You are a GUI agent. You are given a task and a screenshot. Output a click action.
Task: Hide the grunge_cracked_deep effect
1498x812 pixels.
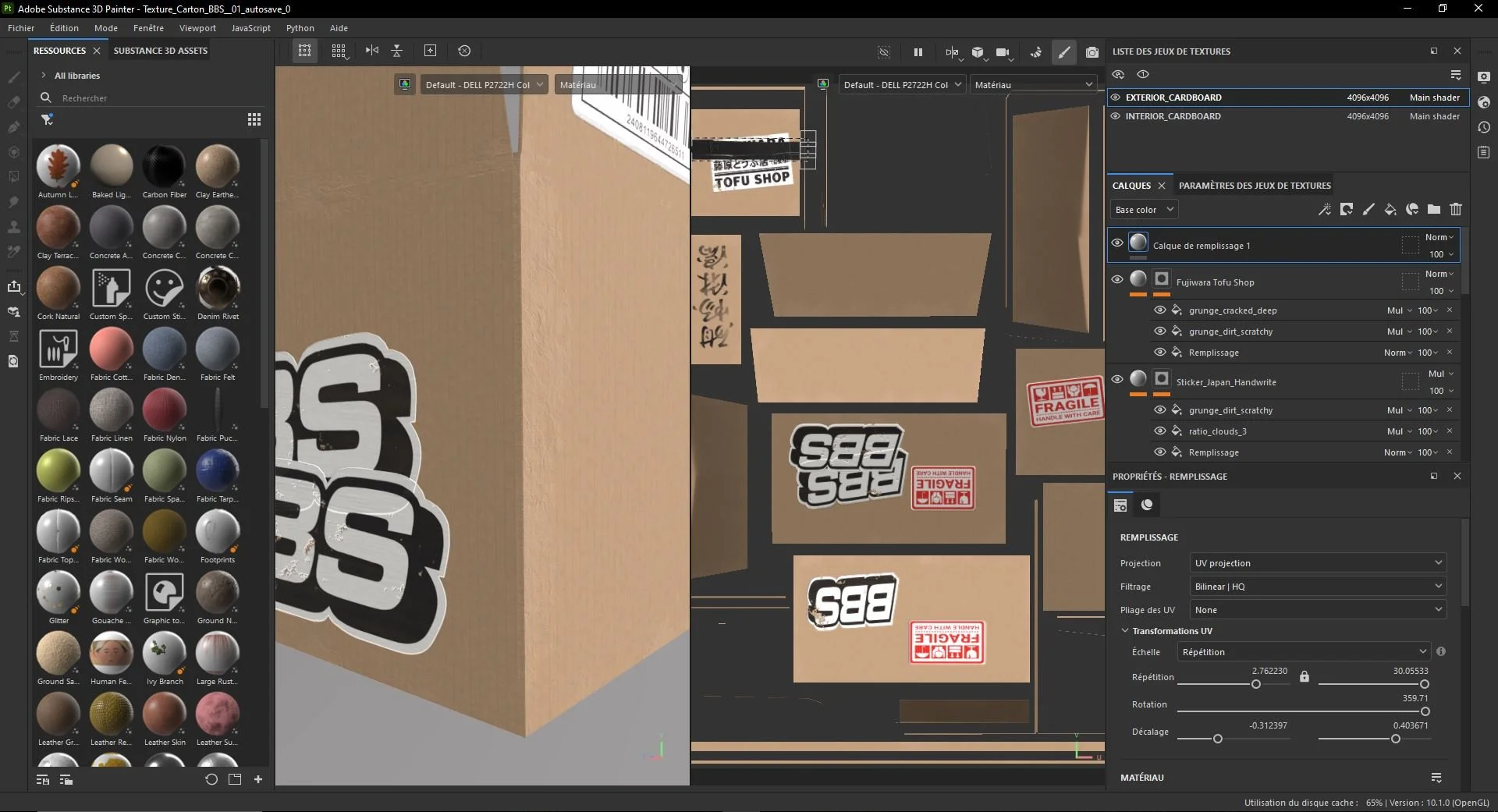click(1160, 310)
